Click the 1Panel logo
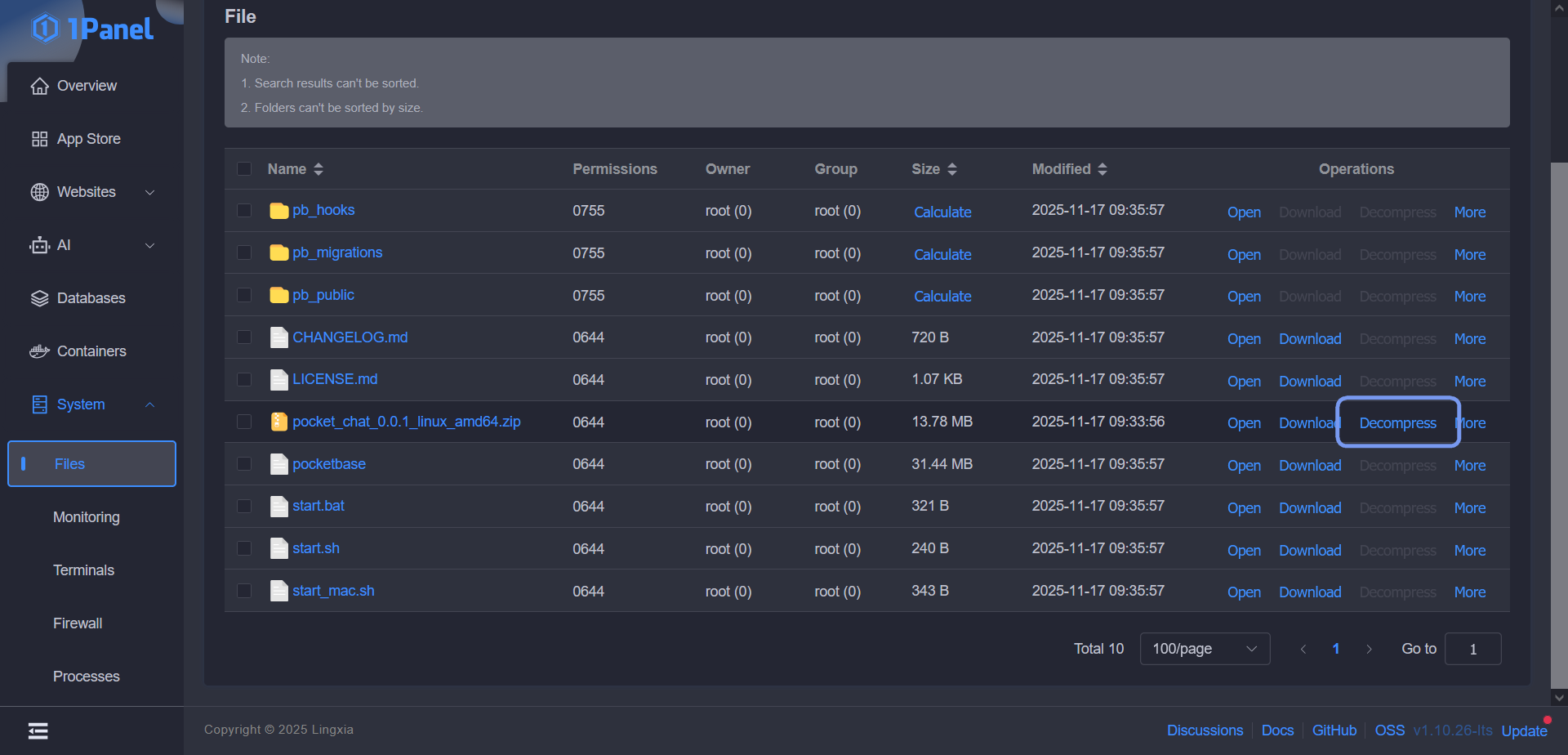Viewport: 1568px width, 755px height. click(x=91, y=29)
